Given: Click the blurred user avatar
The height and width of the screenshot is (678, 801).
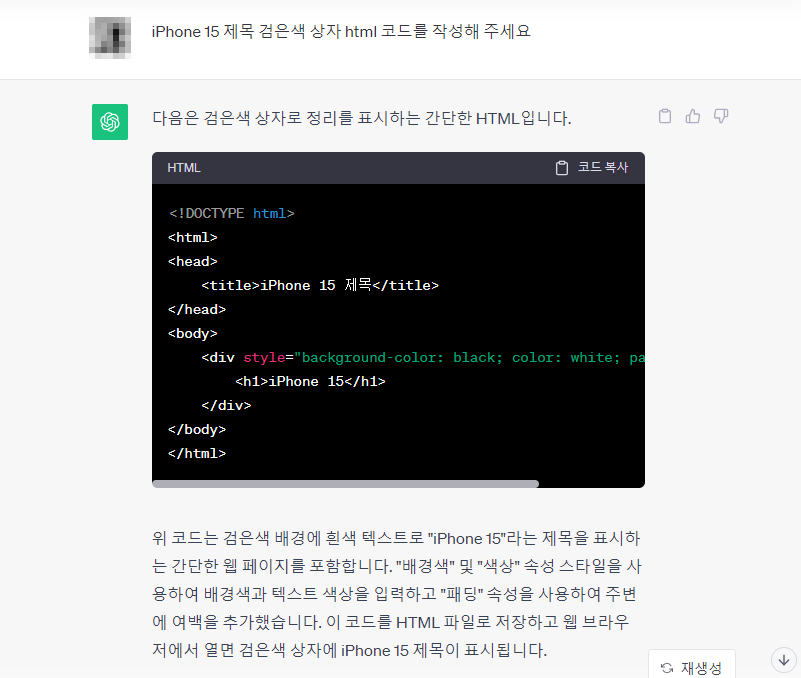Looking at the screenshot, I should (110, 38).
